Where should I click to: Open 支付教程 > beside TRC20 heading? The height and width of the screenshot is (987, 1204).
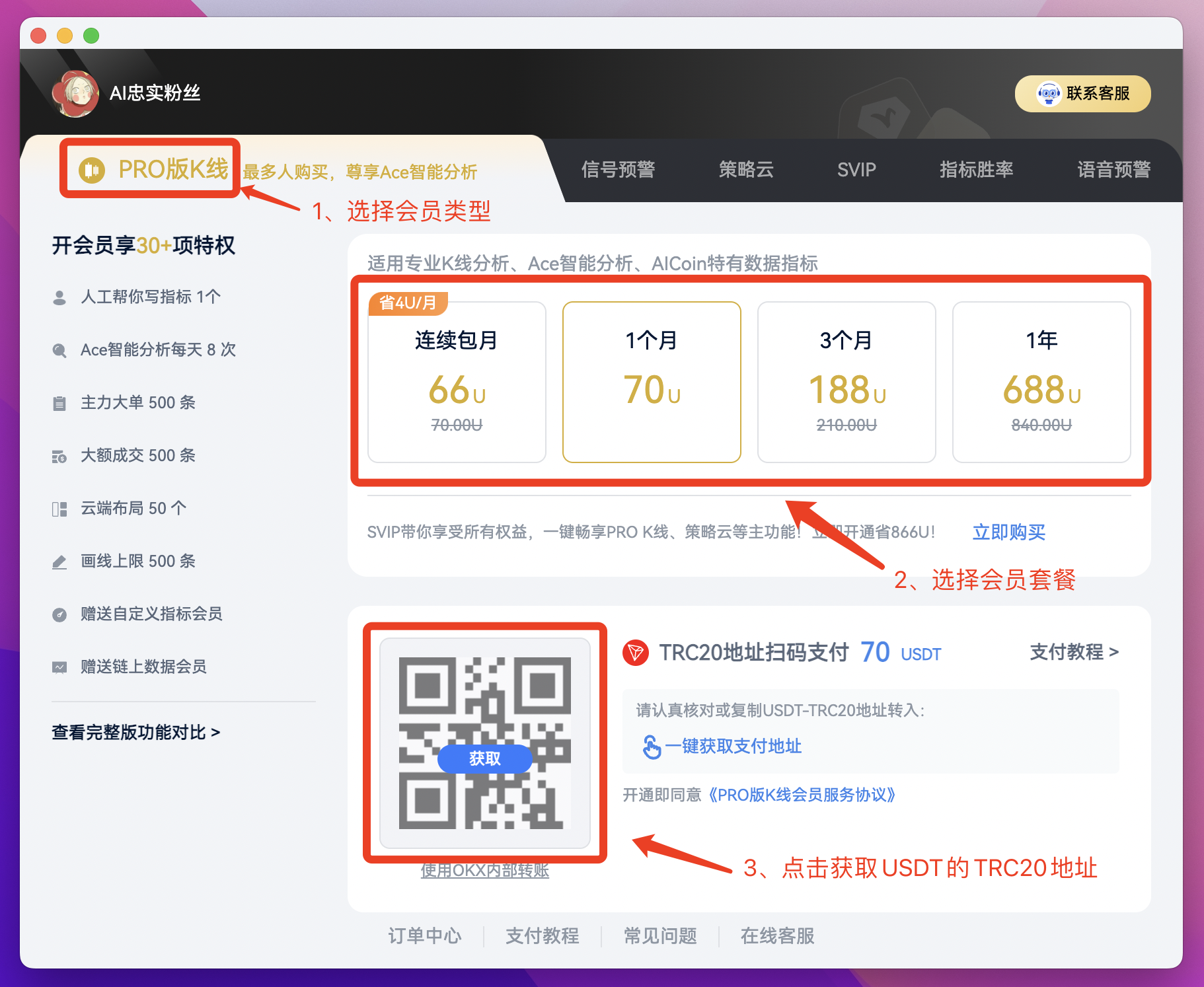(1074, 653)
